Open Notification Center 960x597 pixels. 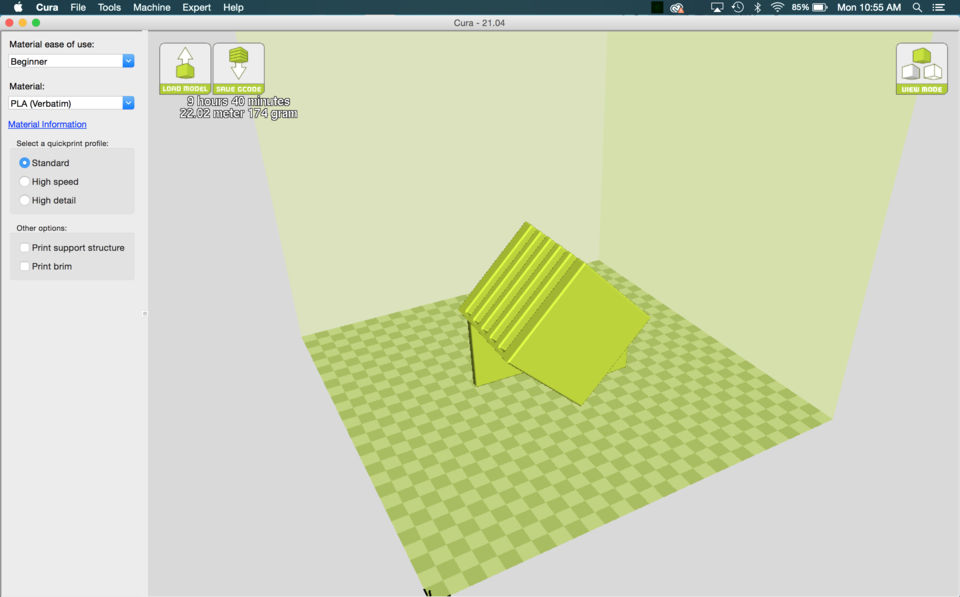coord(938,7)
